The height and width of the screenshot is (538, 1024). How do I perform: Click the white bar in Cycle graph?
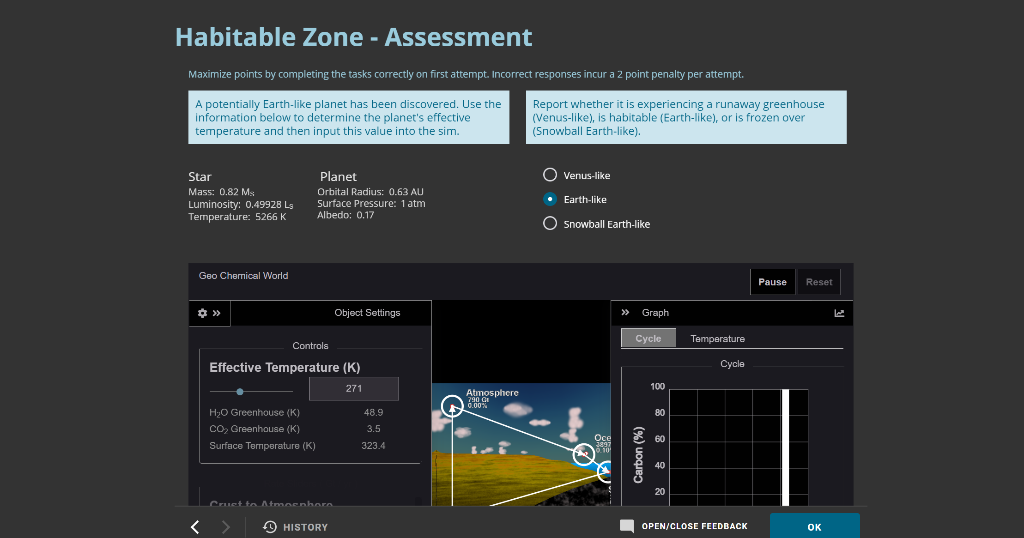point(786,447)
